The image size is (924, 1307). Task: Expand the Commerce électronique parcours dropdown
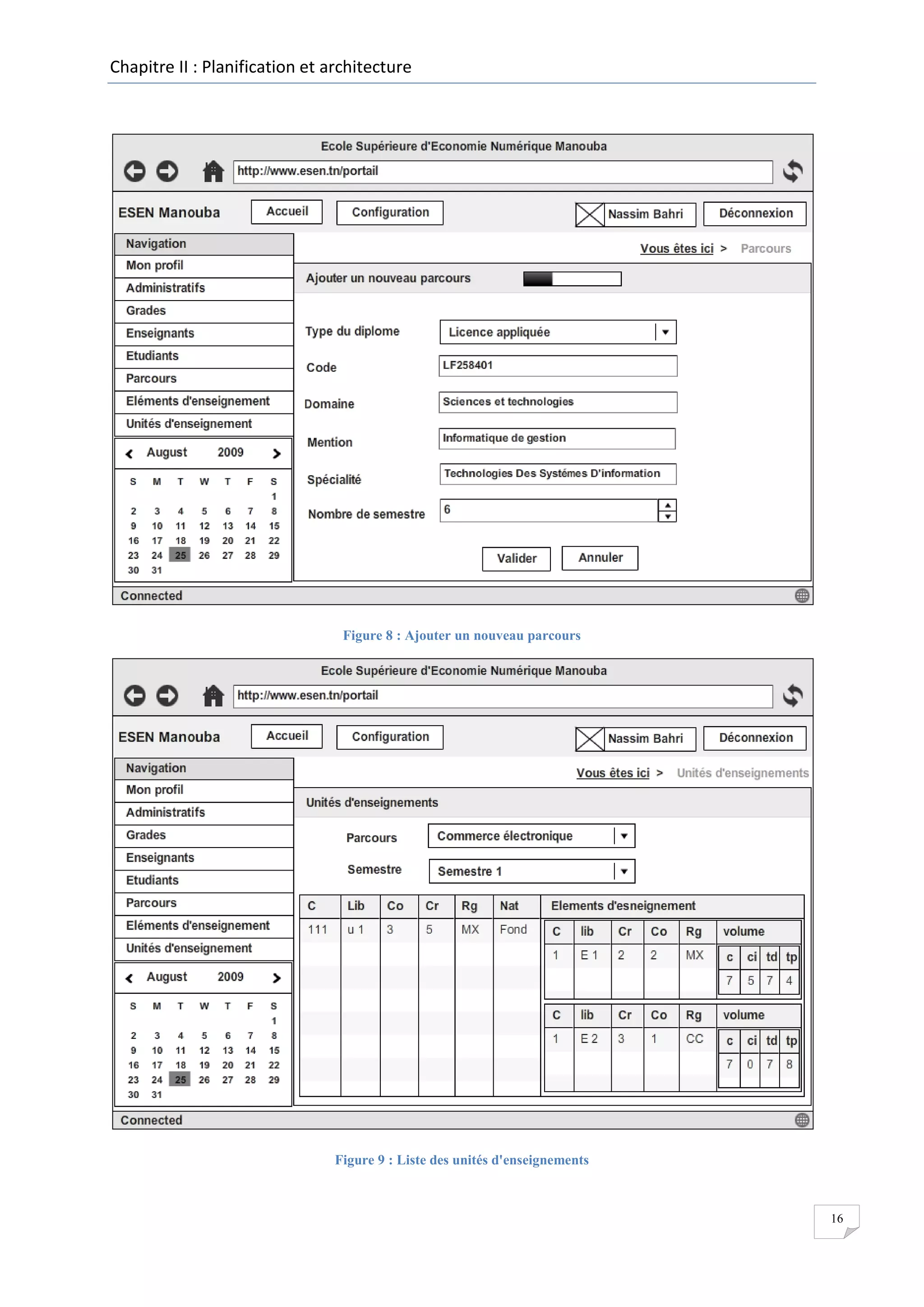pos(624,836)
